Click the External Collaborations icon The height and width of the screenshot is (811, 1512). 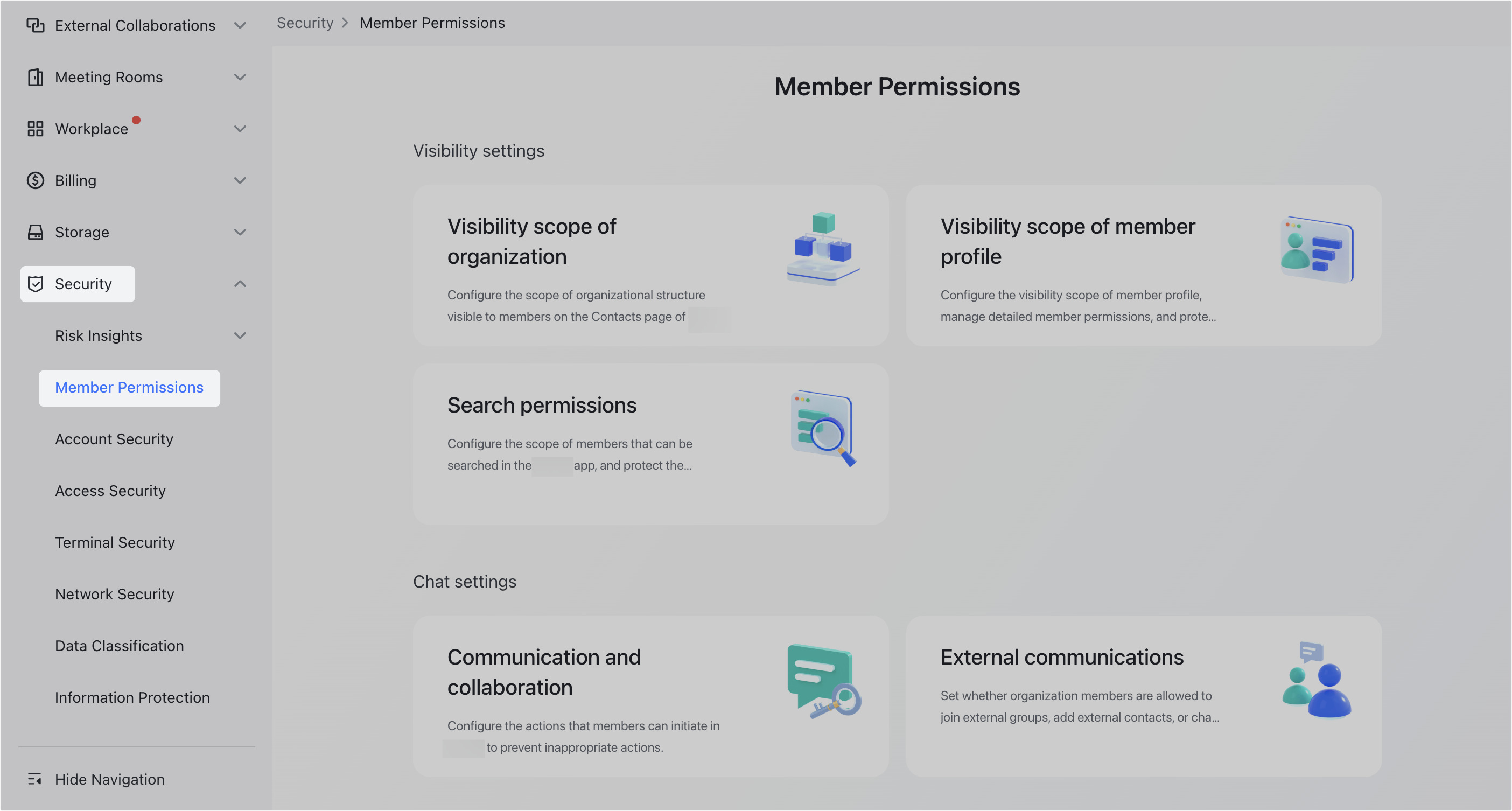click(x=35, y=25)
